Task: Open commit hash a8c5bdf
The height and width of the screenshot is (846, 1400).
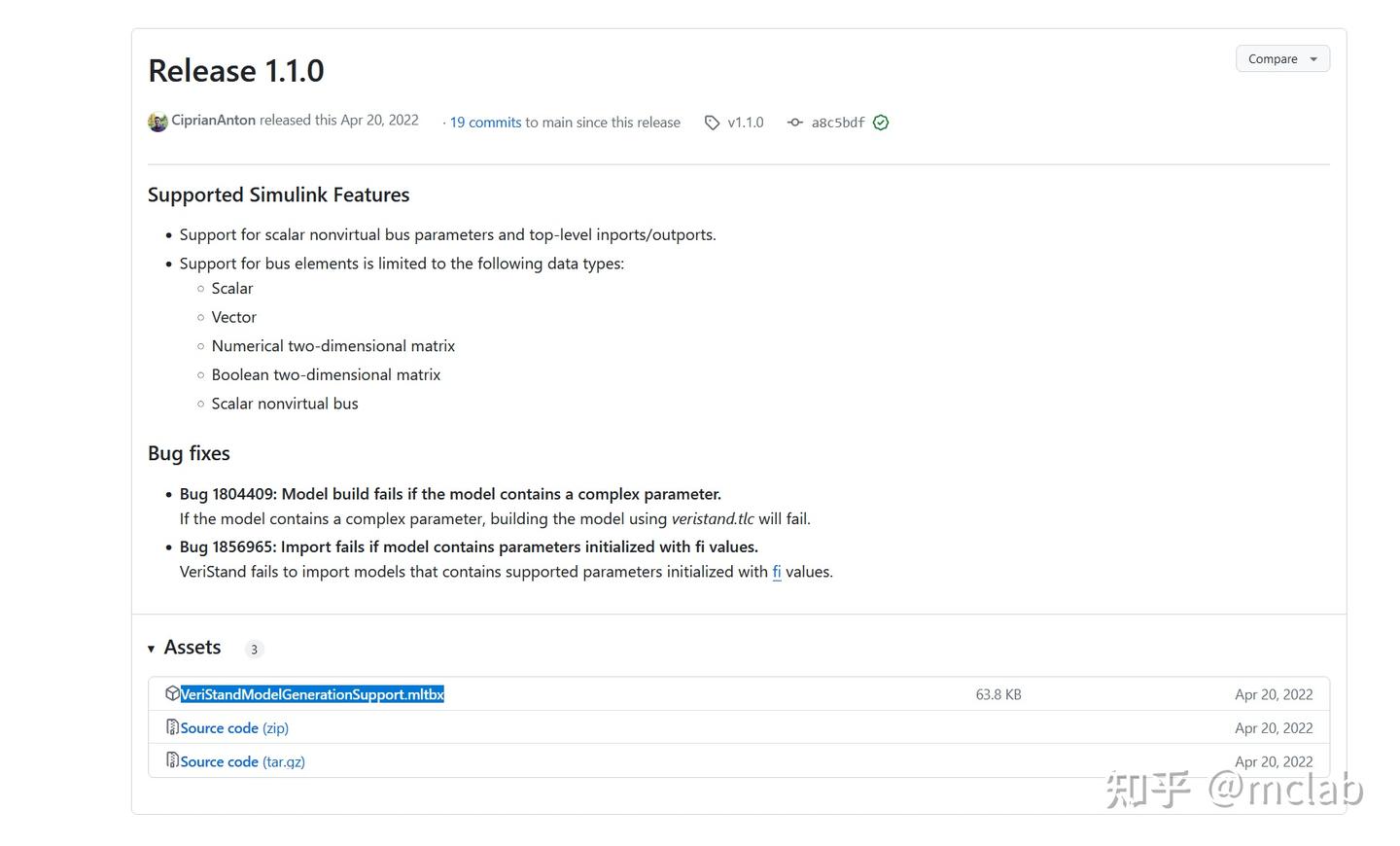Action: [x=838, y=123]
